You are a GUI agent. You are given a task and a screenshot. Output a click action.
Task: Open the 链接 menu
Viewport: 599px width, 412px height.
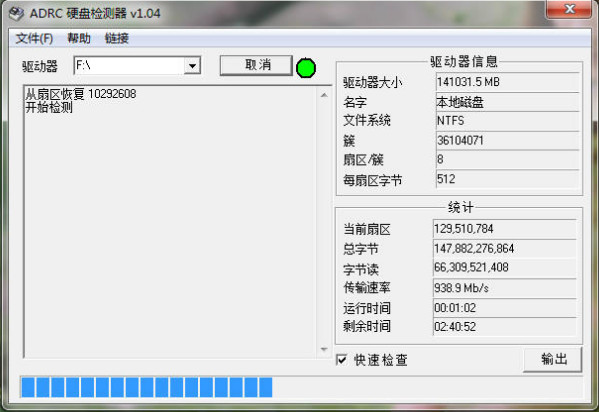[117, 38]
